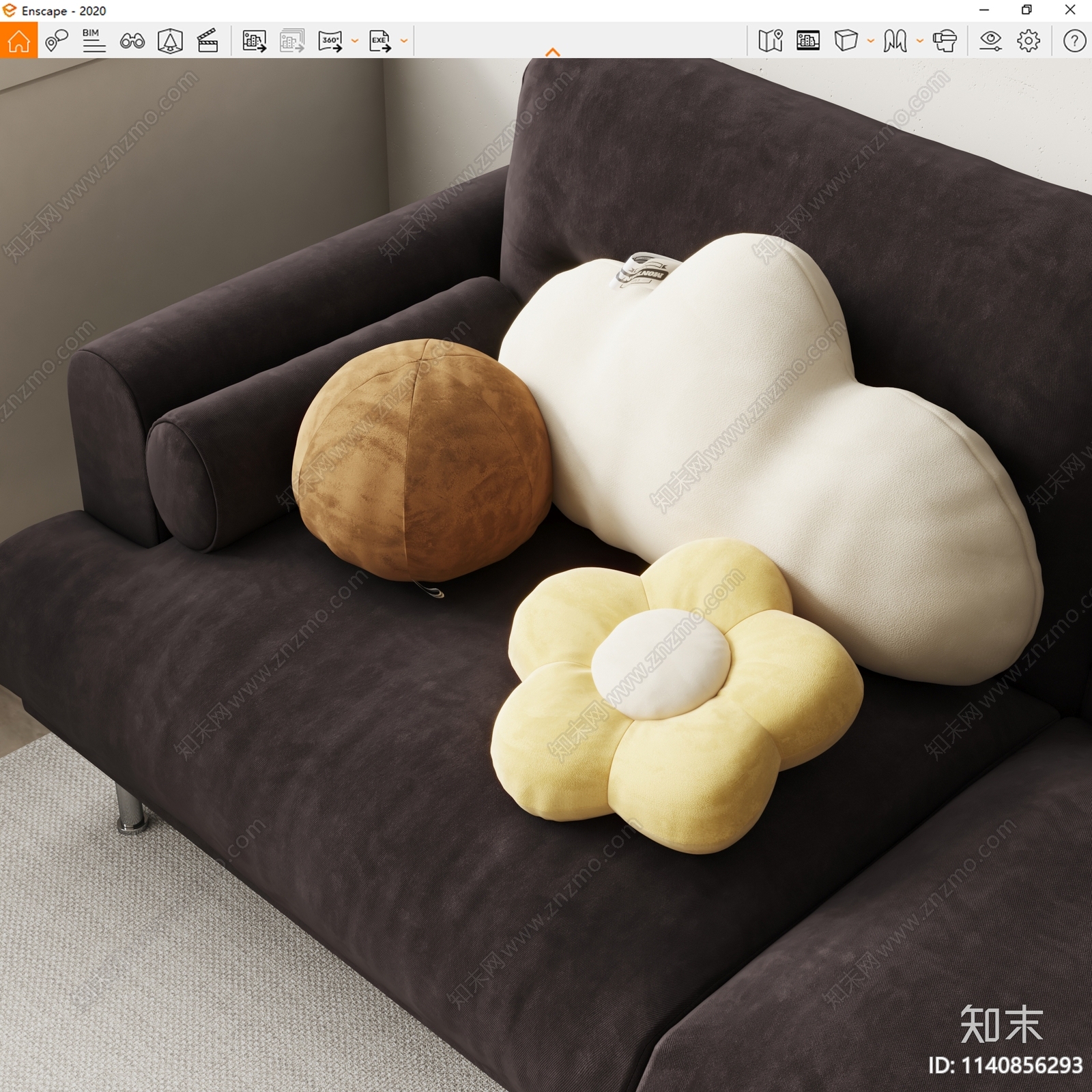The height and width of the screenshot is (1092, 1092).
Task: Close the Enscape window
Action: [x=1070, y=10]
